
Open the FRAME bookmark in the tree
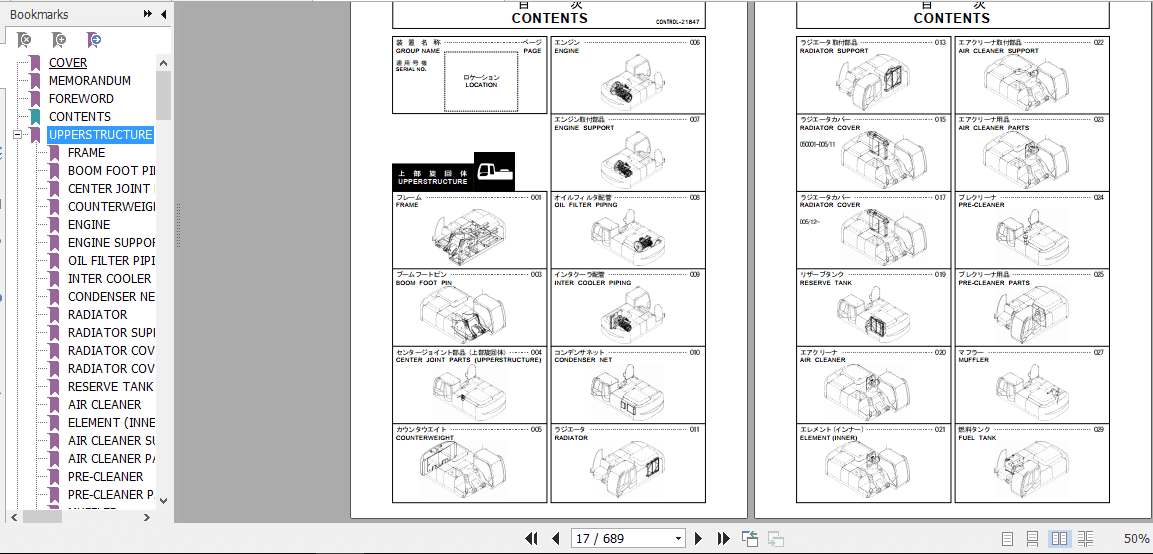(86, 153)
